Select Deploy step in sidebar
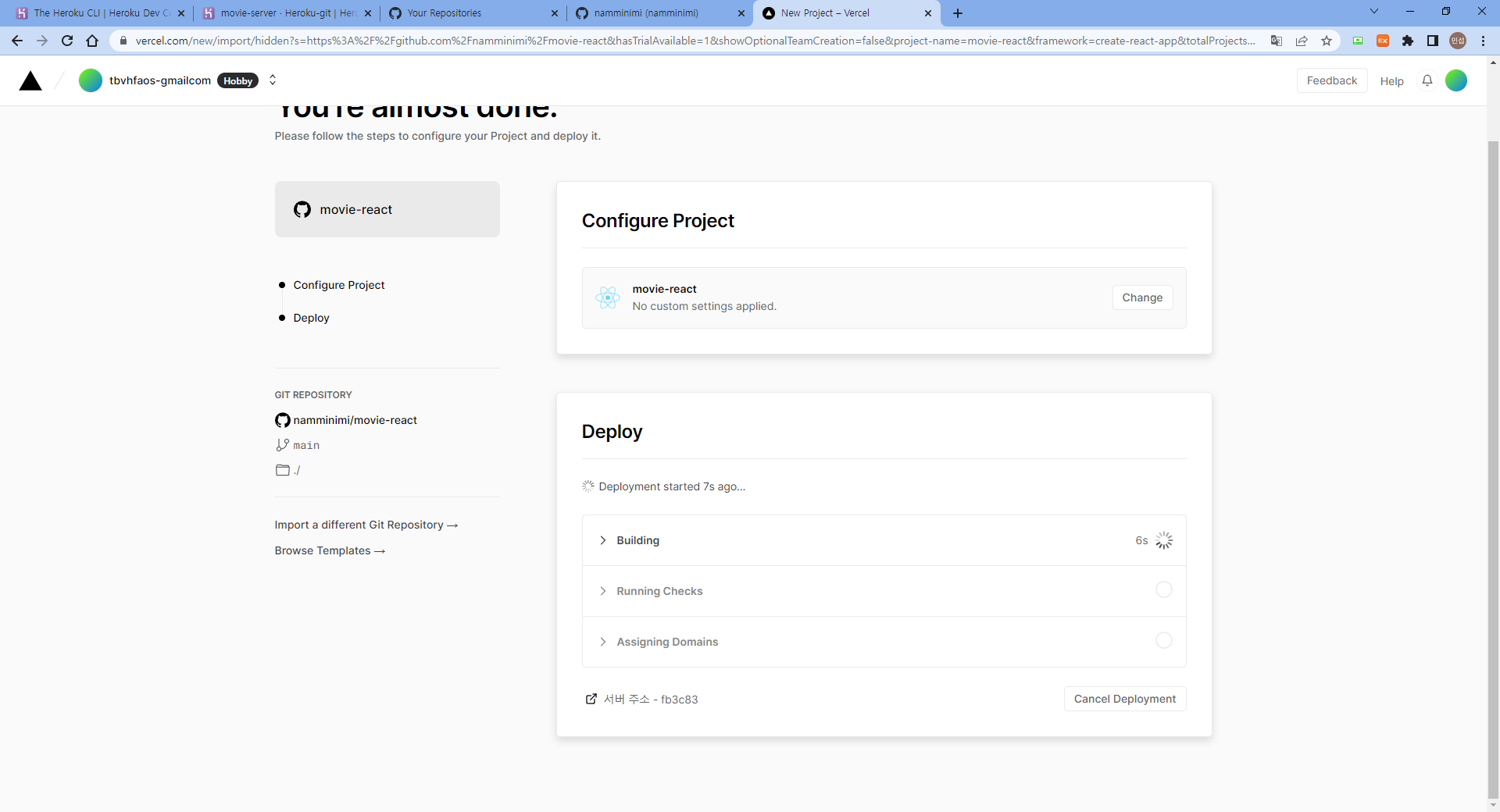Image resolution: width=1500 pixels, height=812 pixels. [311, 318]
